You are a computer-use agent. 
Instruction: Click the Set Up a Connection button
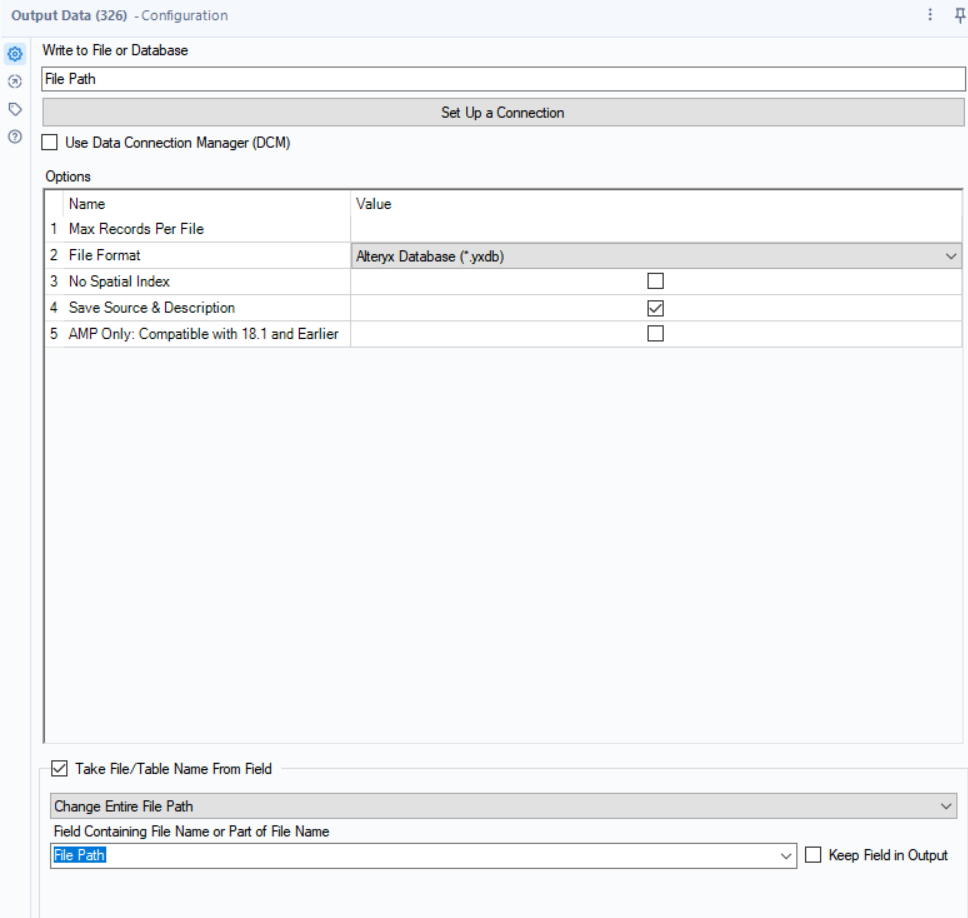[502, 112]
